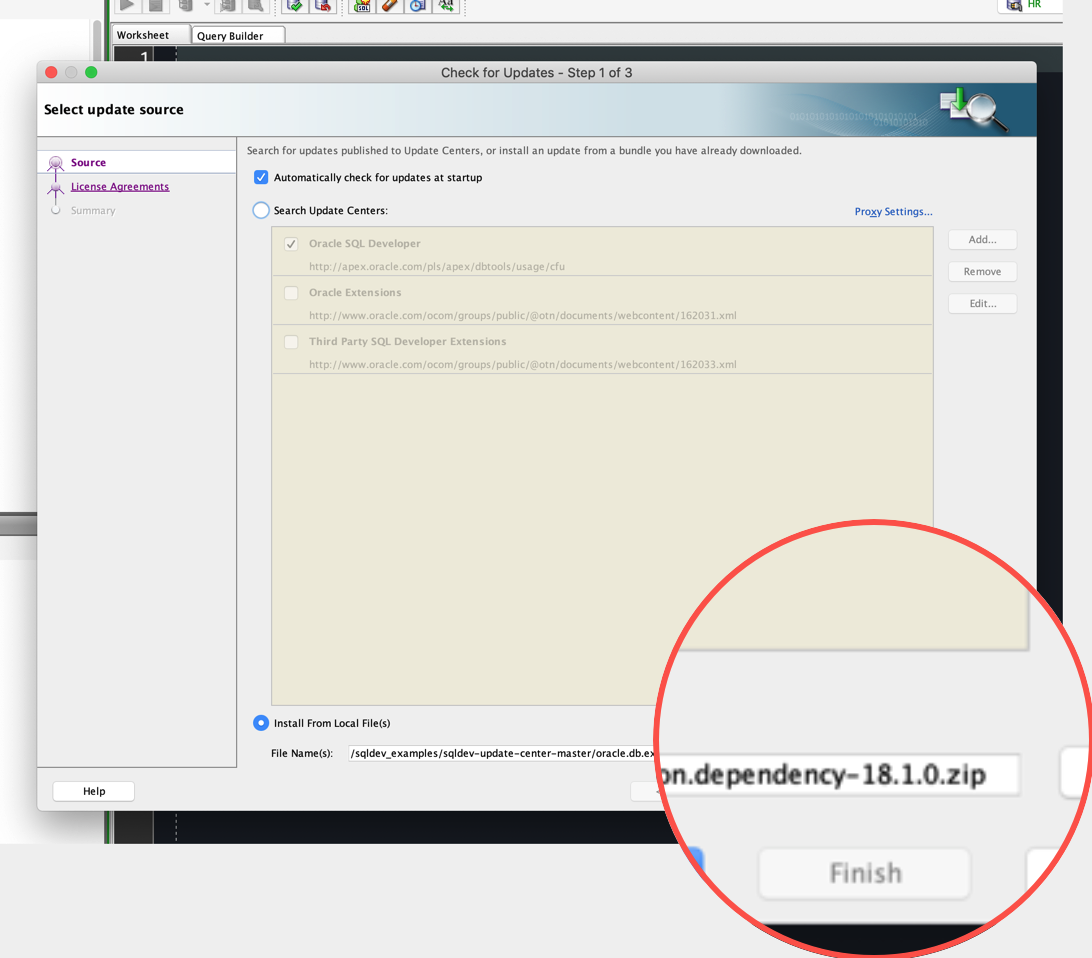
Task: Click the dialog title 'Check for Updates - Step 1 of 3'
Action: point(536,72)
